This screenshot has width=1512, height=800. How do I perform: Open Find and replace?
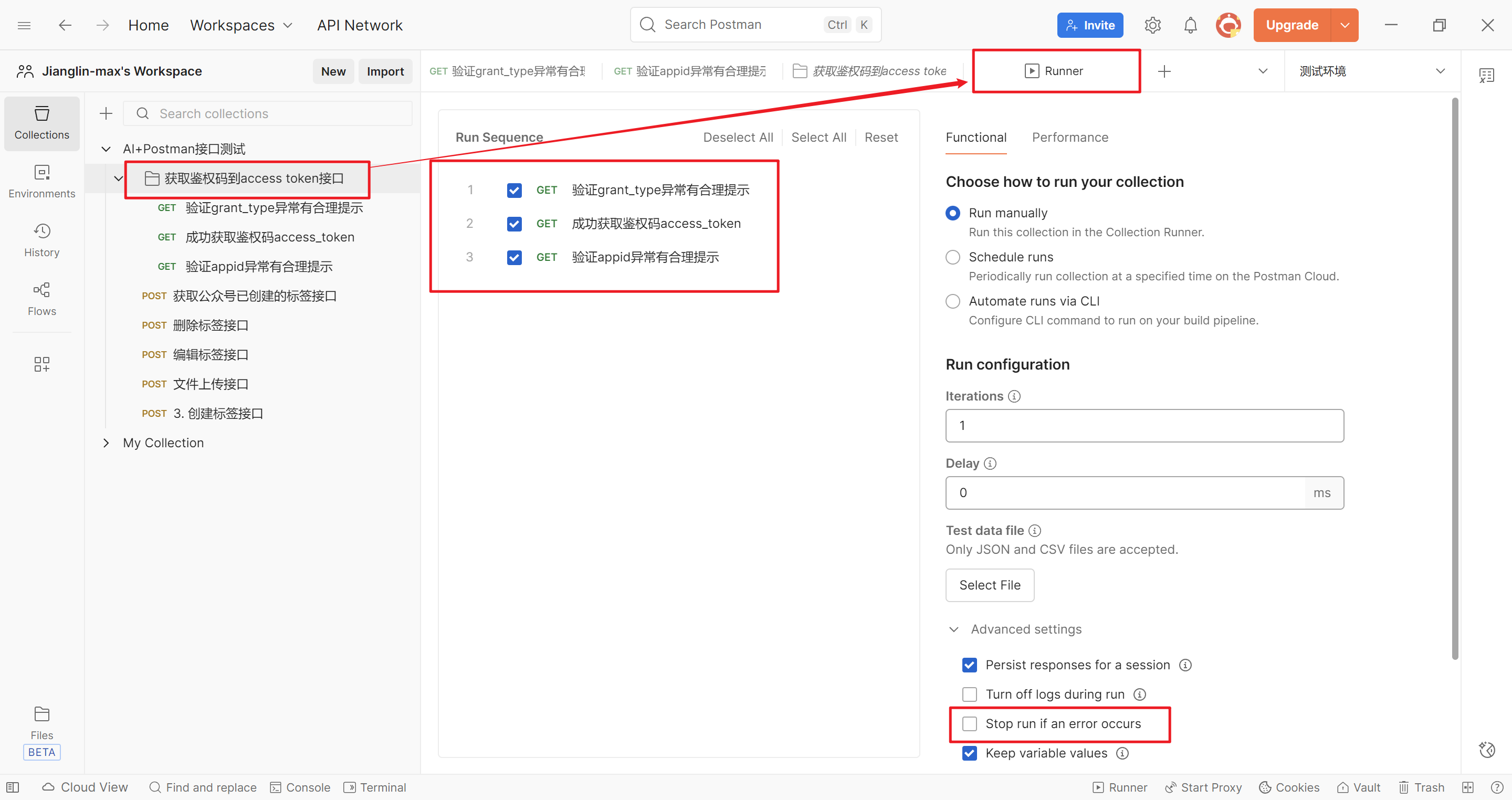(203, 787)
